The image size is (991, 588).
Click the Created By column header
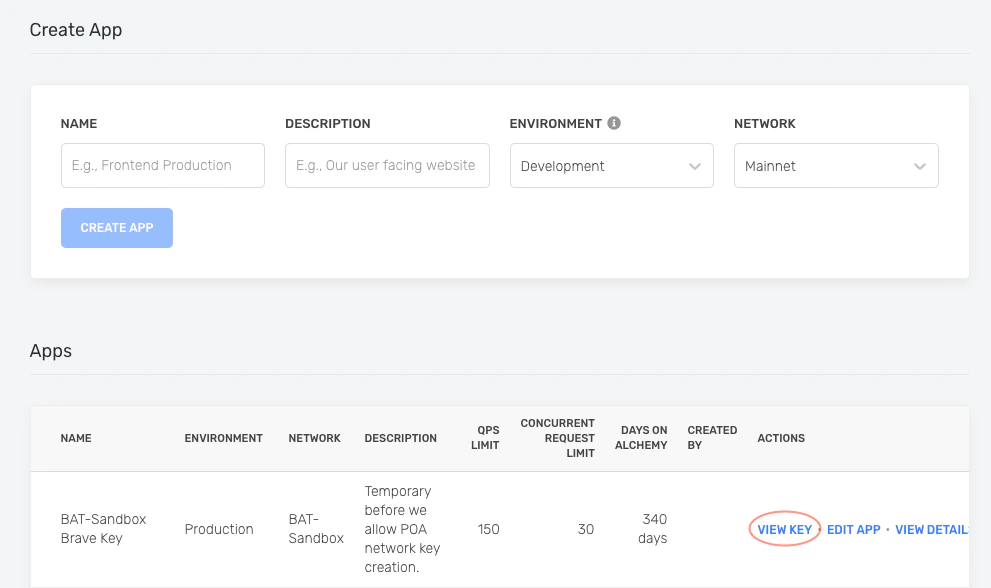(x=712, y=438)
